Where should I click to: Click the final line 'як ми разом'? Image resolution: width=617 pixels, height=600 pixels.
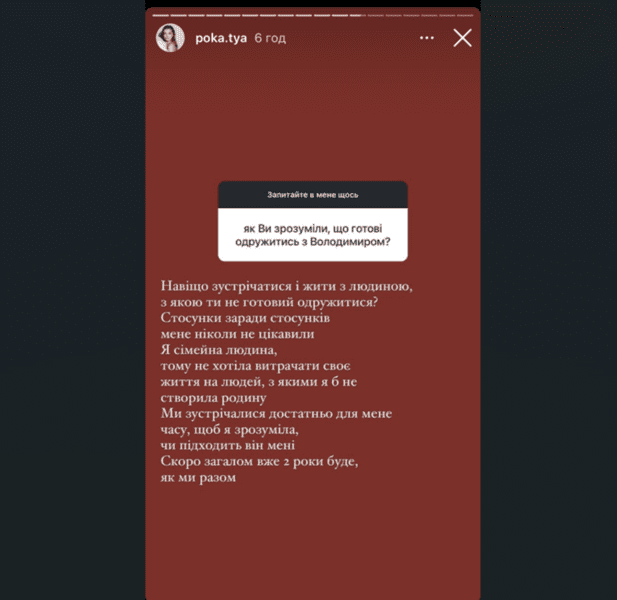[198, 477]
